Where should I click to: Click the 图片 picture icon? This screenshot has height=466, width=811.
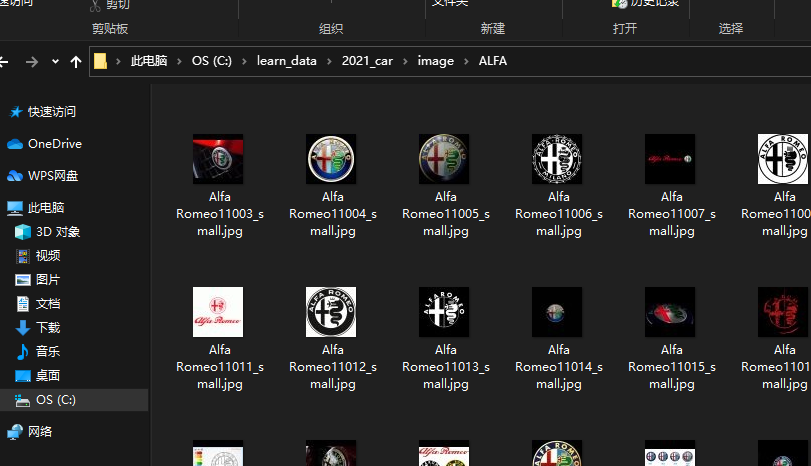[x=23, y=280]
